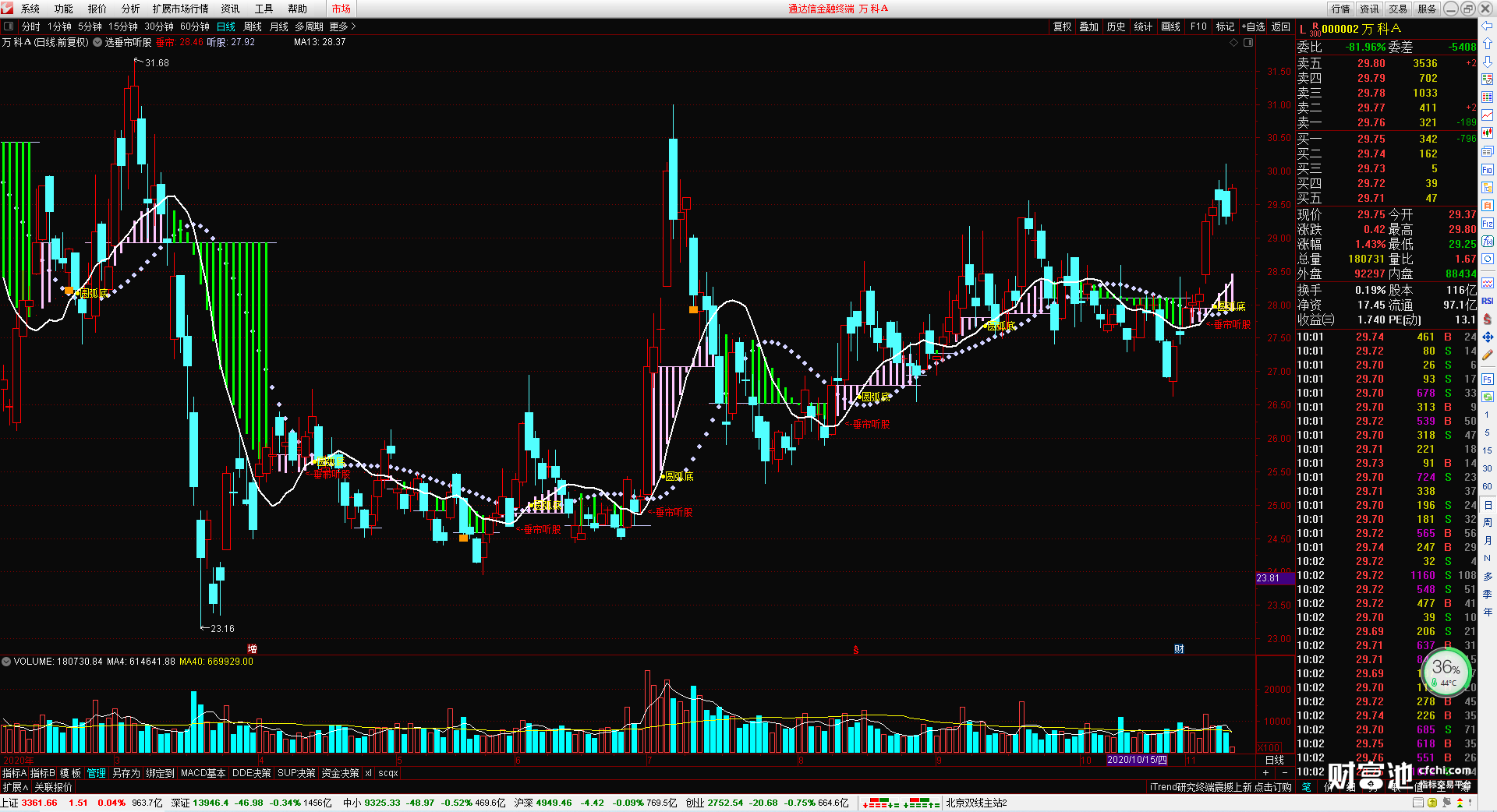Switch chart to 月线 monthly period
The height and width of the screenshot is (812, 1497).
(279, 26)
